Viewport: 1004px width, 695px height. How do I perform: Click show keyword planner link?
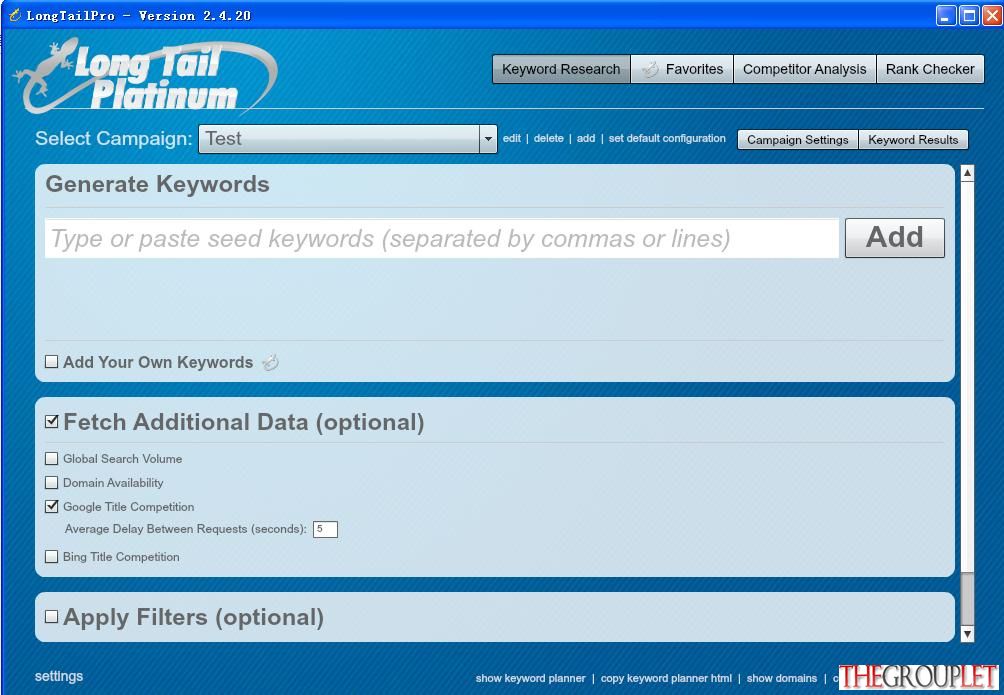pyautogui.click(x=530, y=678)
